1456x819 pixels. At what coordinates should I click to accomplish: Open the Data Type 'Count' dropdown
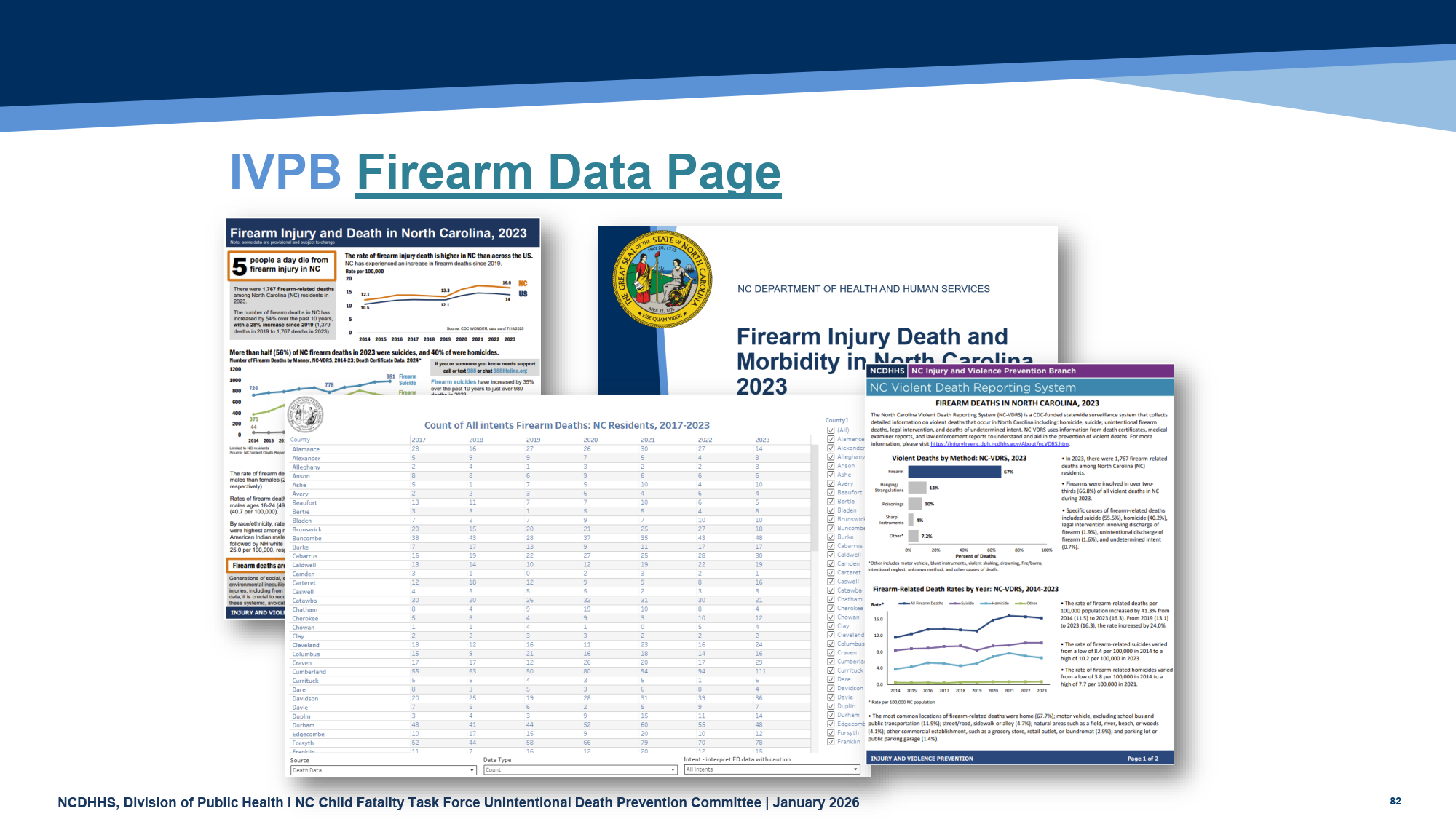click(580, 770)
